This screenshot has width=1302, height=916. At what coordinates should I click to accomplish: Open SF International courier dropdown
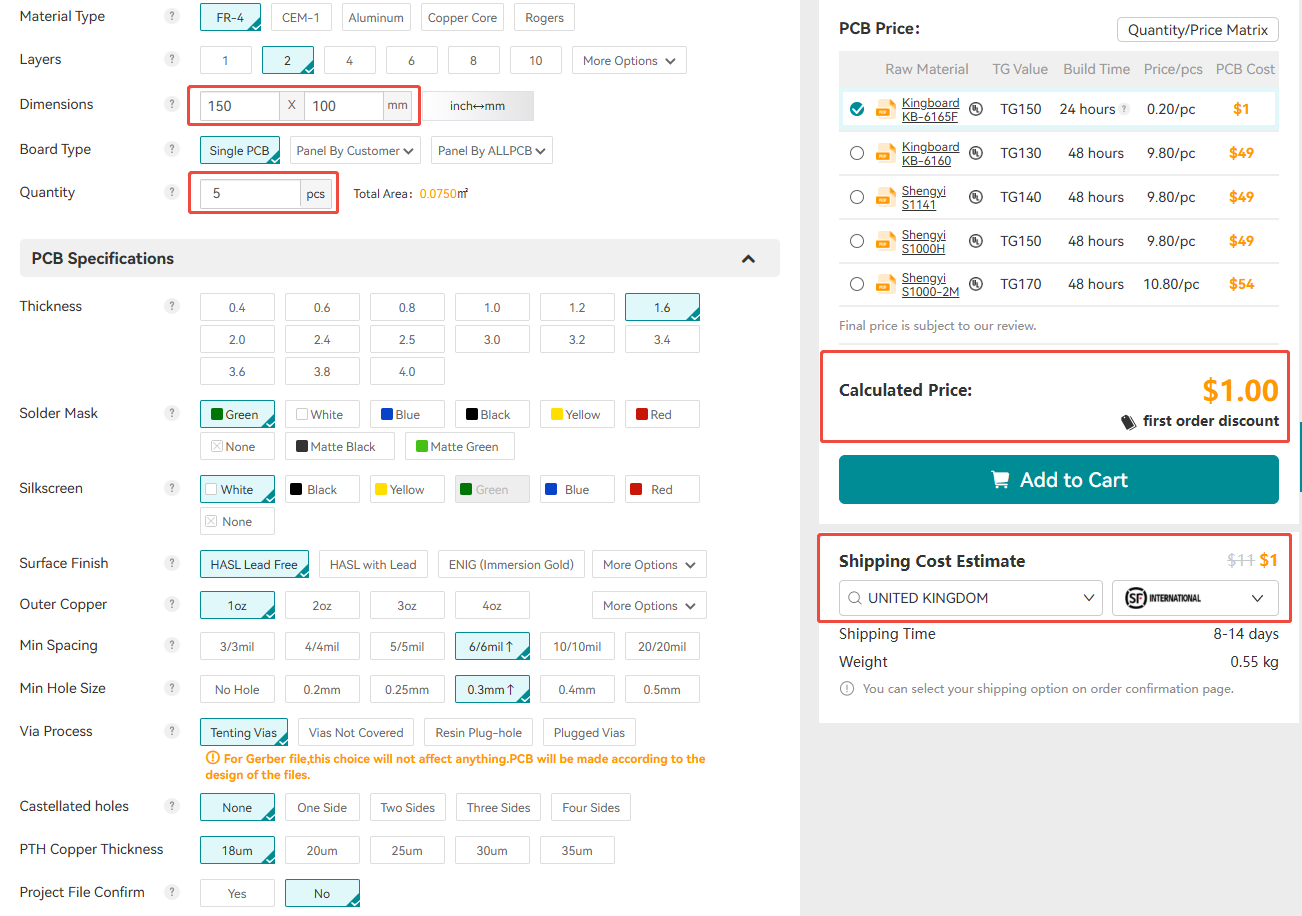click(1195, 598)
